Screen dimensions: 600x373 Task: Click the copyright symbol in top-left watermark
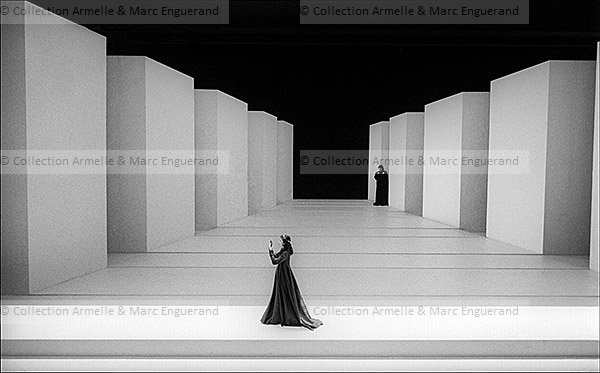point(5,11)
